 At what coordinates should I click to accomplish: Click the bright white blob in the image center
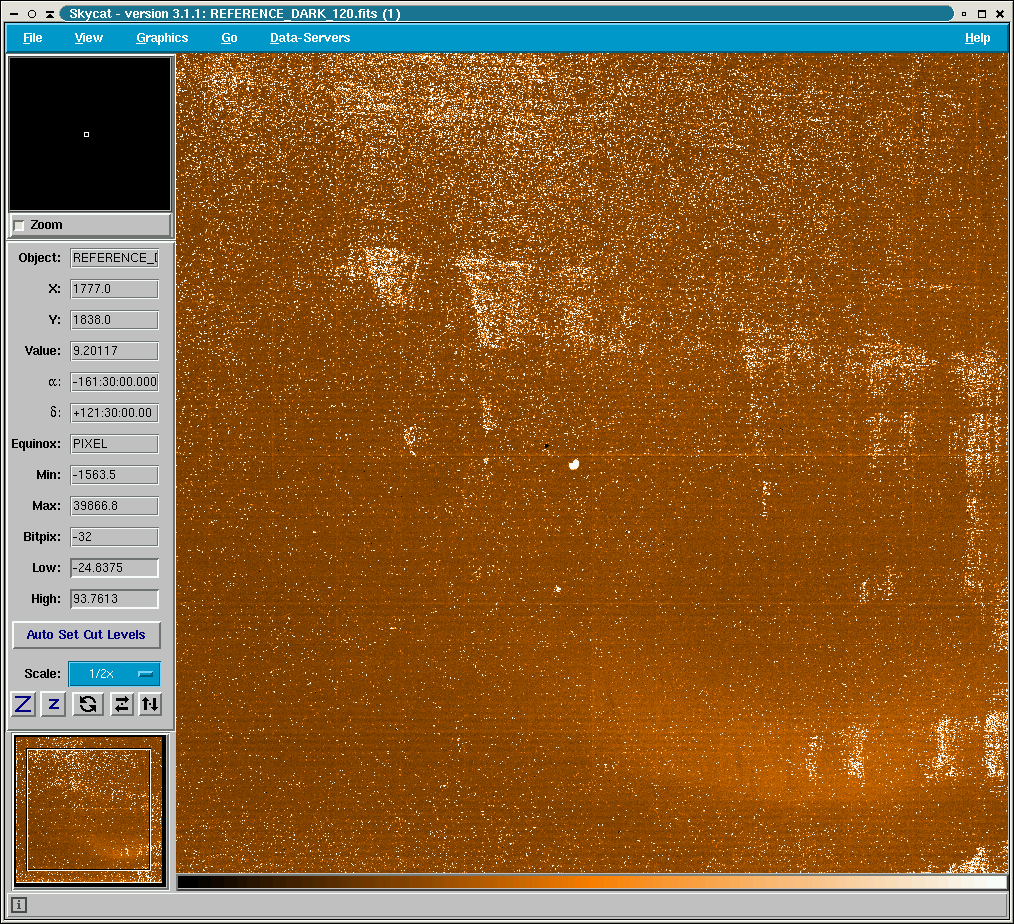574,463
